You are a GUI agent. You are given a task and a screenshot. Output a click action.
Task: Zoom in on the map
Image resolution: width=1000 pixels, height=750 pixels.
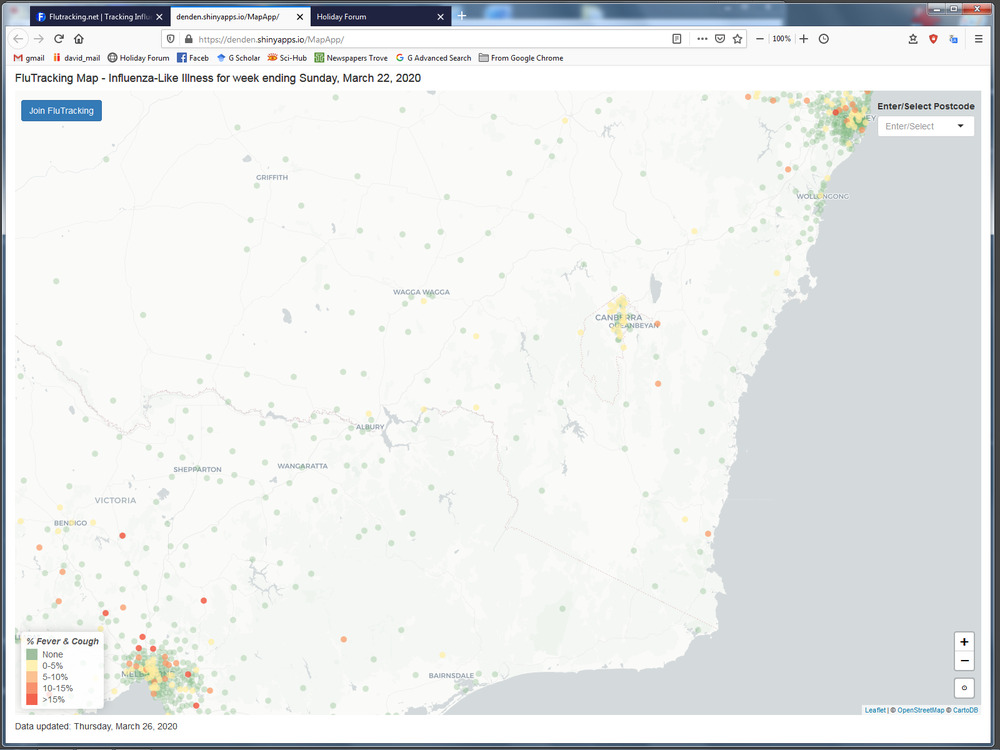pos(964,642)
